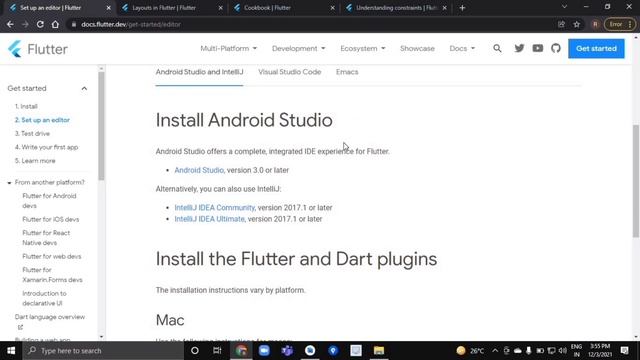Screen dimensions: 640x360
Task: Click the browser home icon
Action: click(55, 24)
